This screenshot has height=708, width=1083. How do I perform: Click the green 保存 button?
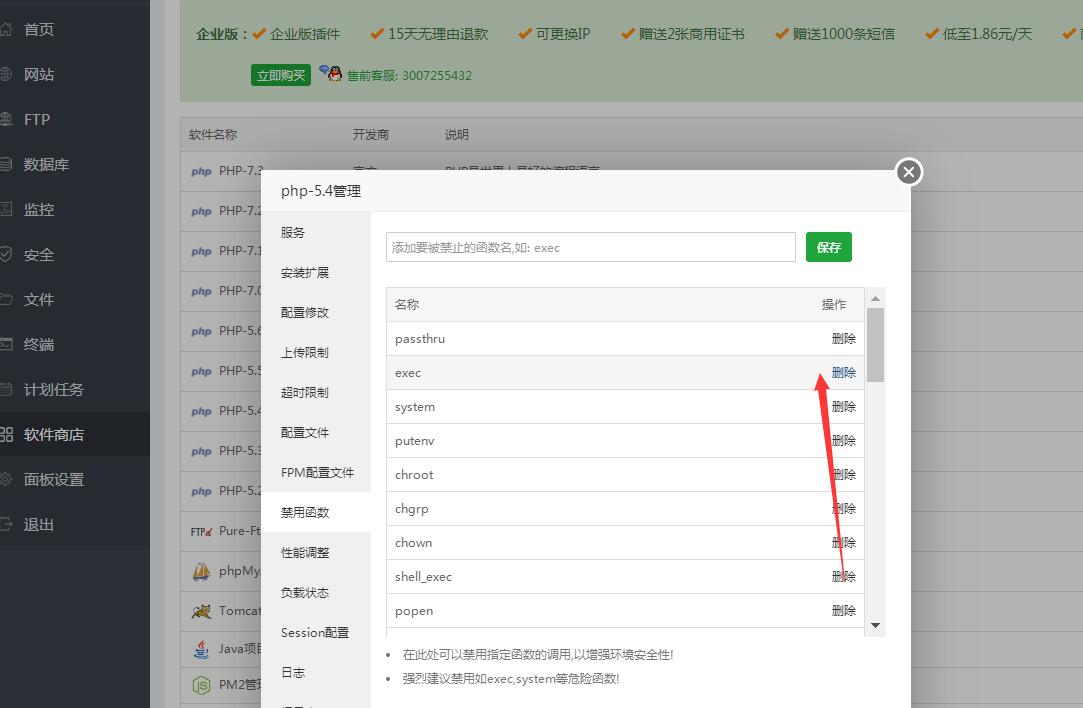(828, 247)
